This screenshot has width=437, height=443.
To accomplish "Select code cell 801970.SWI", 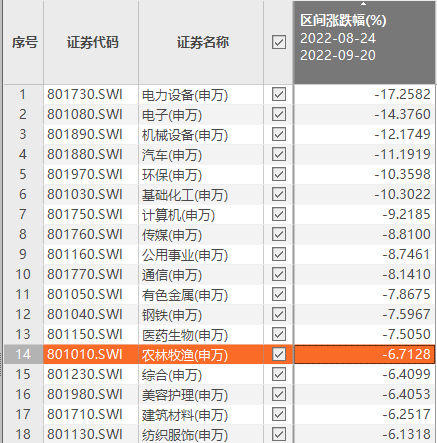I will click(91, 174).
